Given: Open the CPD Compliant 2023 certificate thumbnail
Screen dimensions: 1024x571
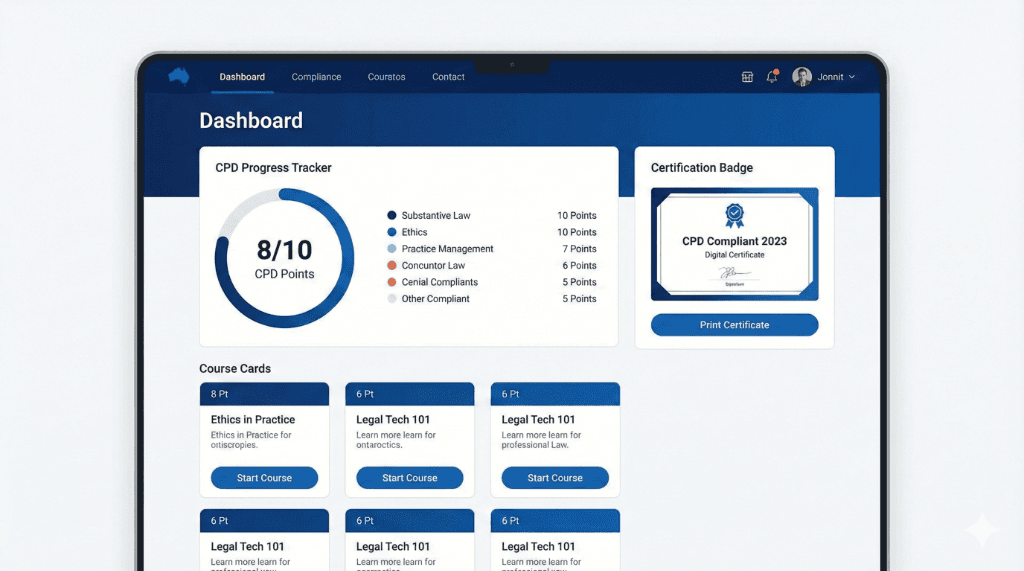Looking at the screenshot, I should click(x=734, y=244).
